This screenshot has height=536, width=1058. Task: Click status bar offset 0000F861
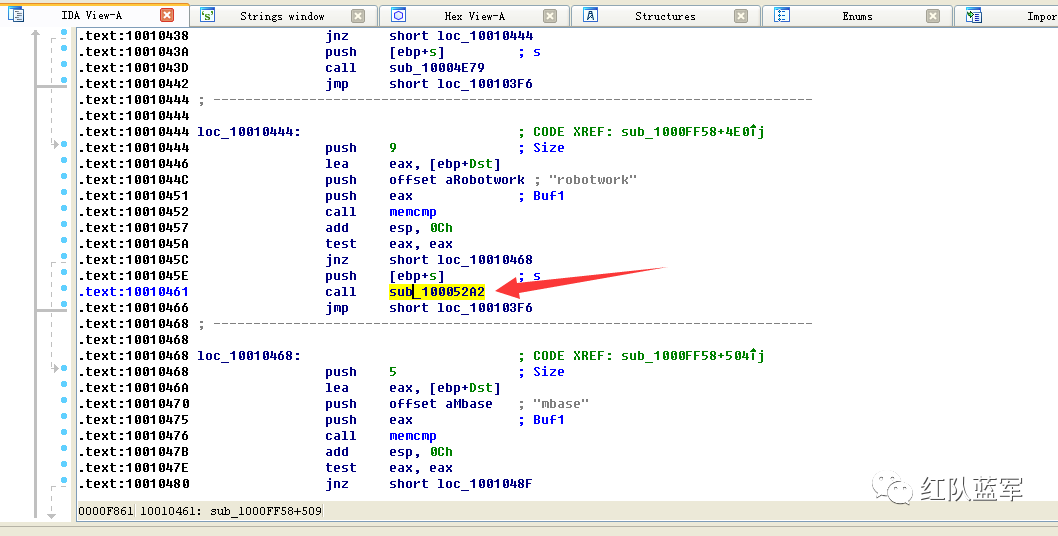(x=106, y=511)
